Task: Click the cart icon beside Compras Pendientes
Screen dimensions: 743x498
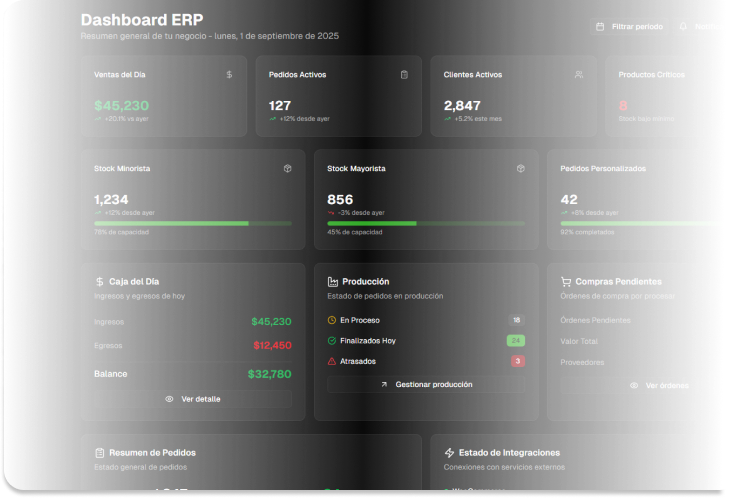Action: [566, 281]
